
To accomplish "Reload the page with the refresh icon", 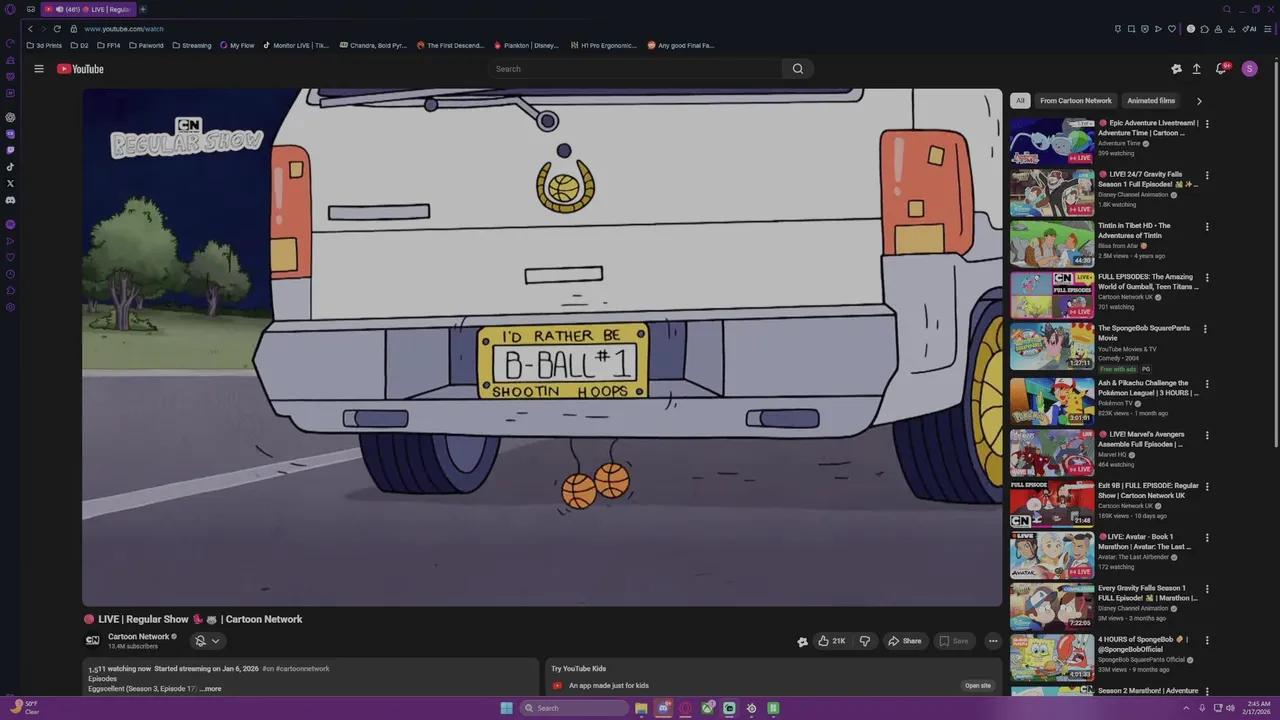I will coord(57,29).
